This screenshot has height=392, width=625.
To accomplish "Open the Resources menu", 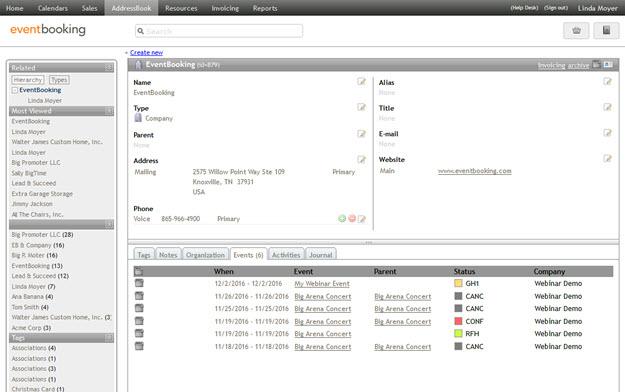I will click(181, 8).
